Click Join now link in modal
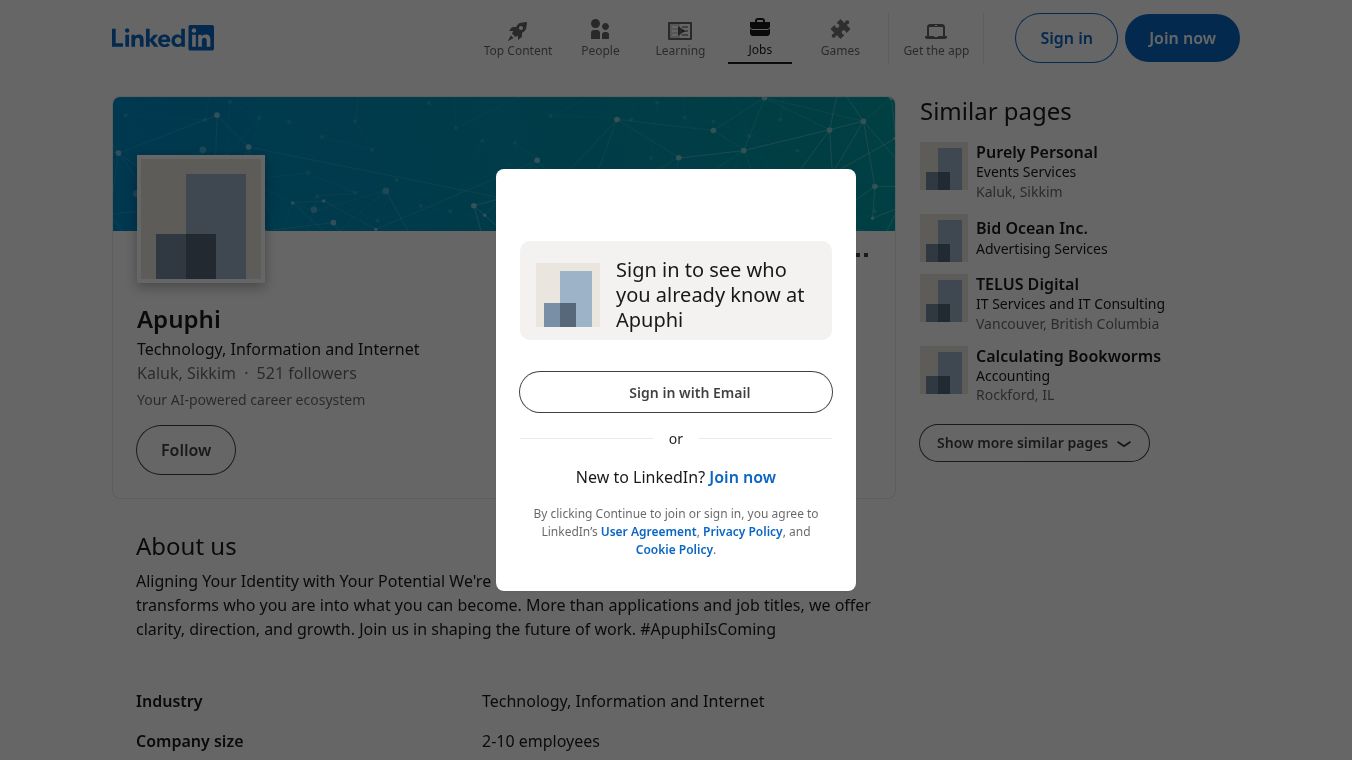 tap(742, 477)
